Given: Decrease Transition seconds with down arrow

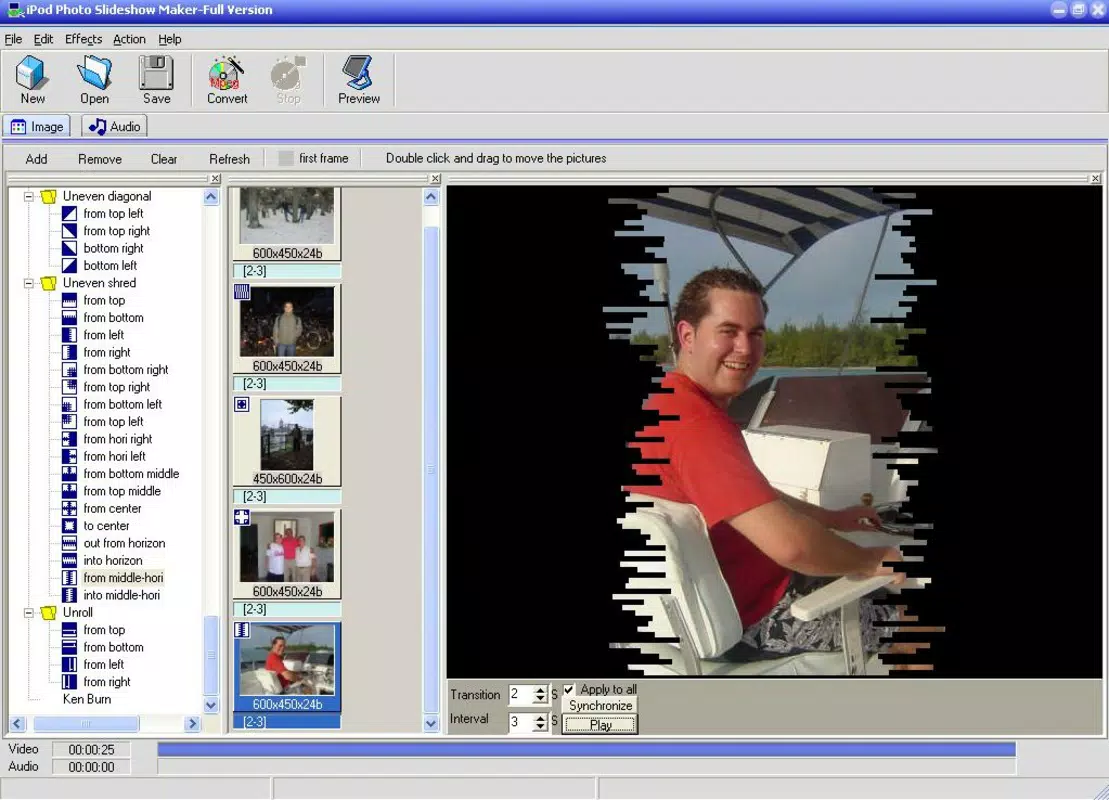Looking at the screenshot, I should click(x=540, y=700).
